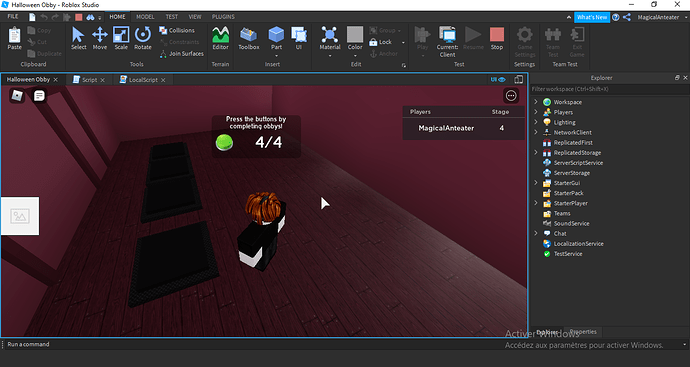Image resolution: width=690 pixels, height=367 pixels.
Task: Insert a new Part
Action: (276, 38)
